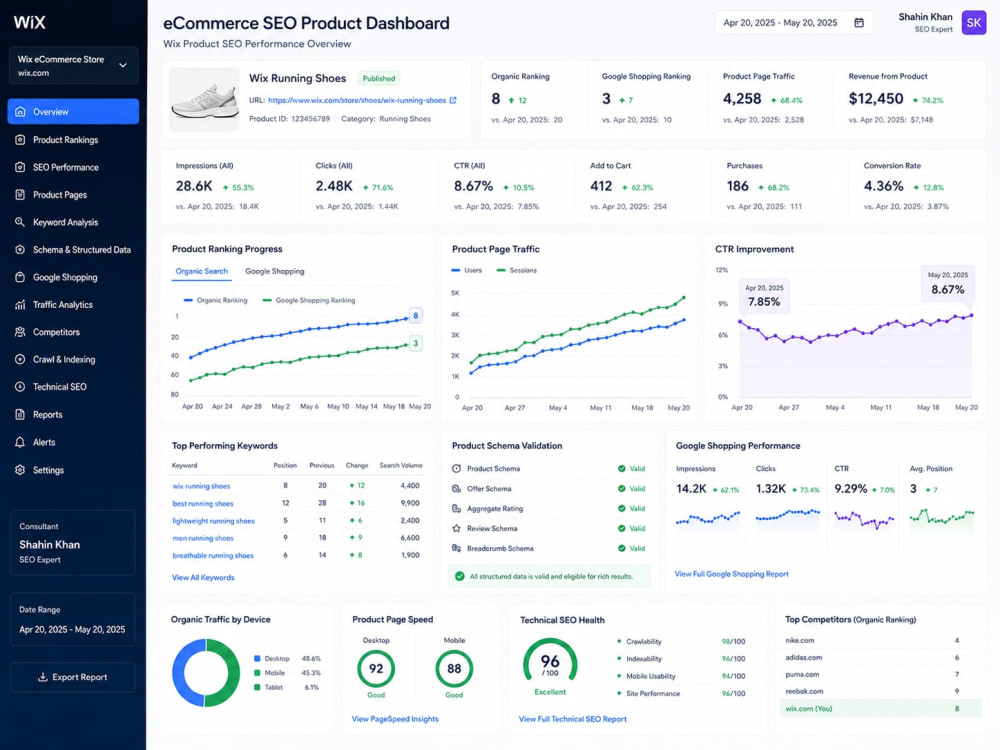Open View Full Technical SEO Report
The width and height of the screenshot is (1000, 750).
572,719
